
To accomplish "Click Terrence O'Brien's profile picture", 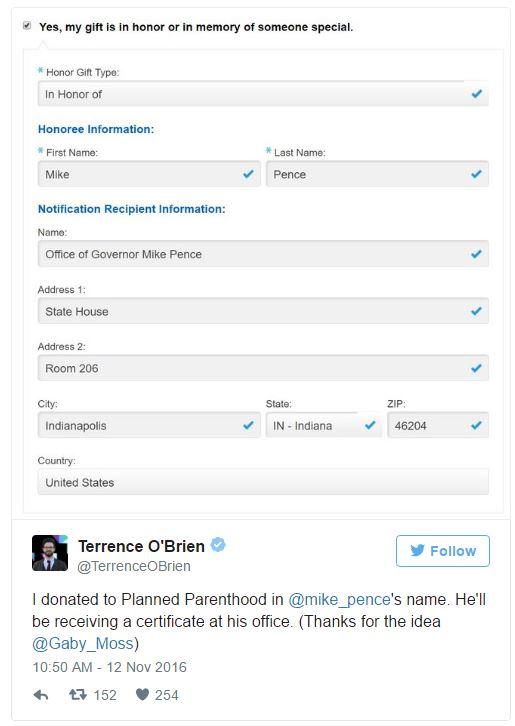I will pos(50,553).
